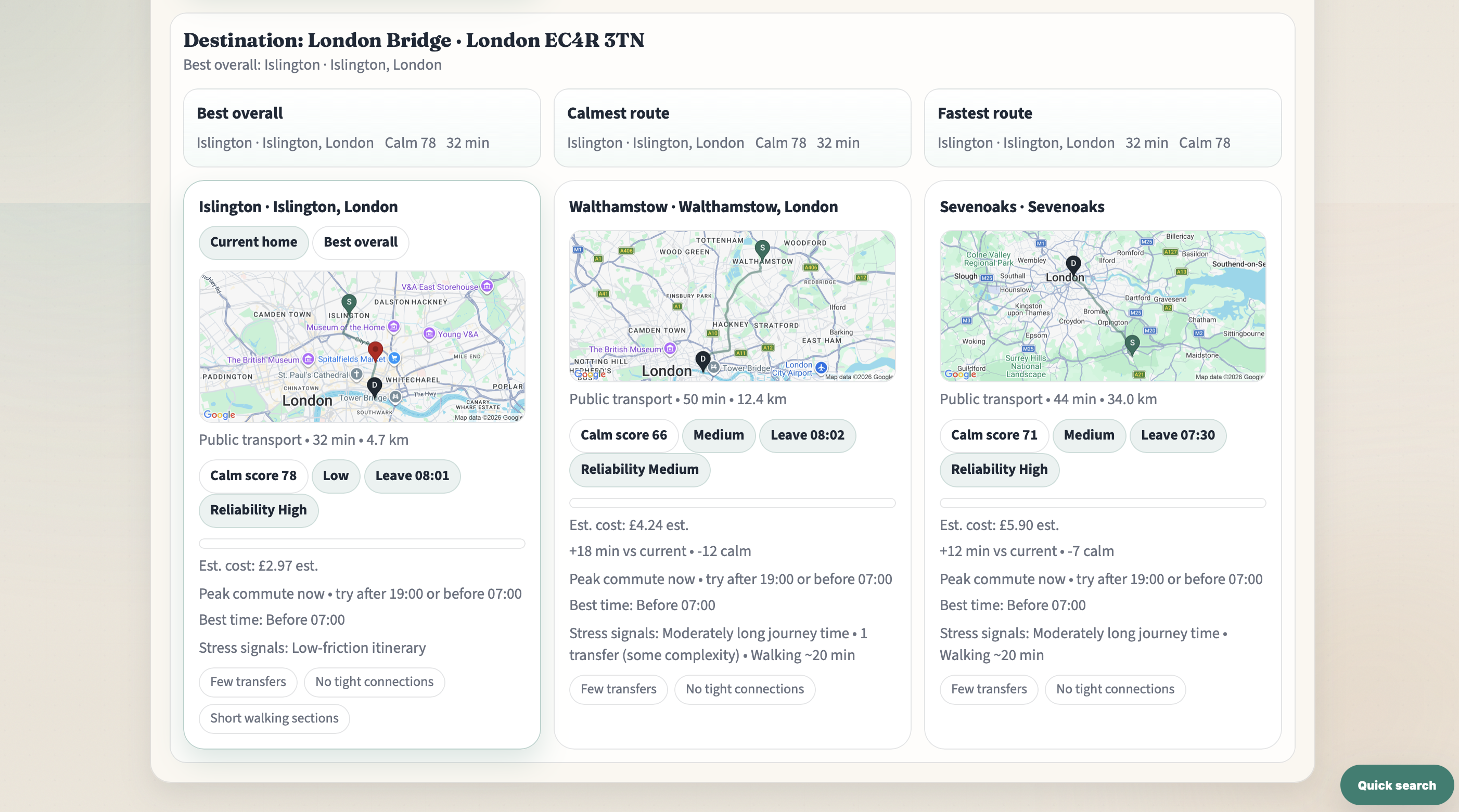This screenshot has height=812, width=1459.
Task: Switch to the Calmest route summary card
Action: click(x=732, y=128)
